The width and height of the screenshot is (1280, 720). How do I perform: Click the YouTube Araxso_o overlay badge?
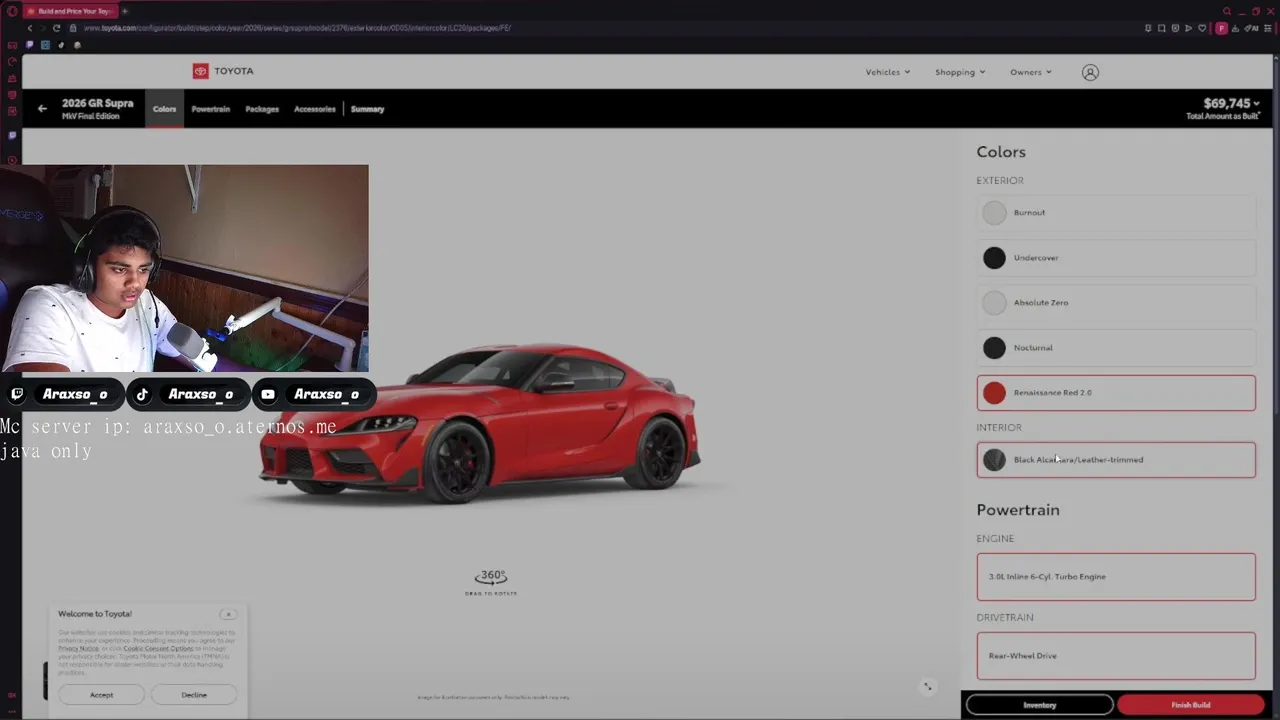tap(314, 394)
